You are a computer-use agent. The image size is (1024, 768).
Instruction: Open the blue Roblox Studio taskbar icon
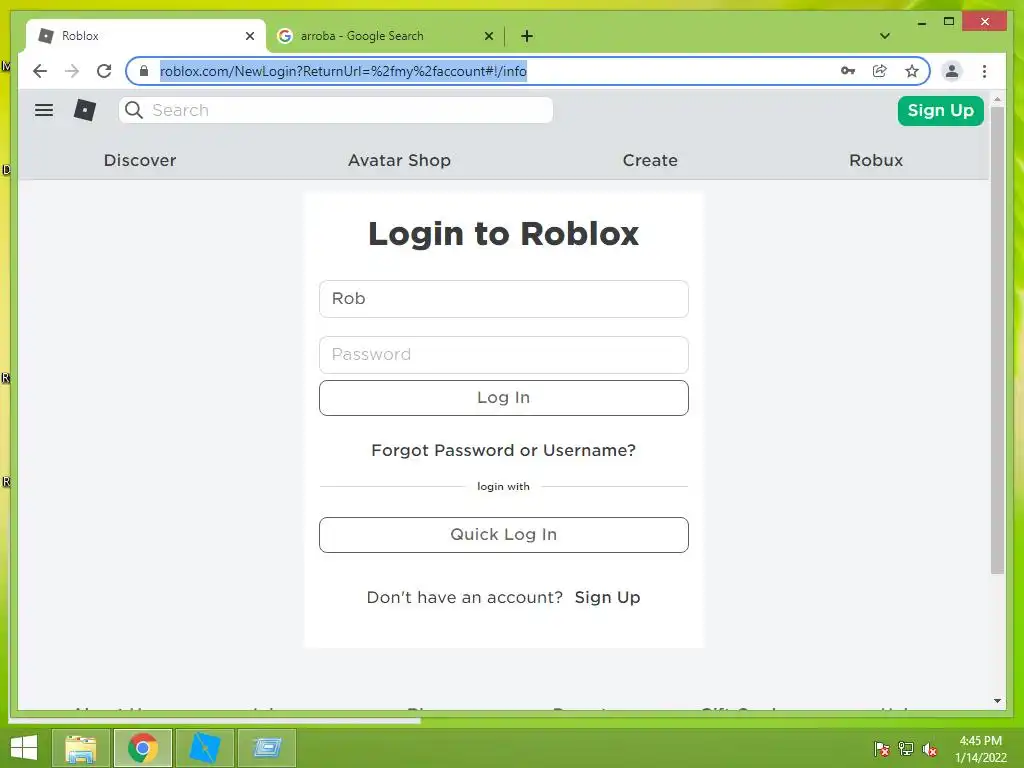pos(205,748)
